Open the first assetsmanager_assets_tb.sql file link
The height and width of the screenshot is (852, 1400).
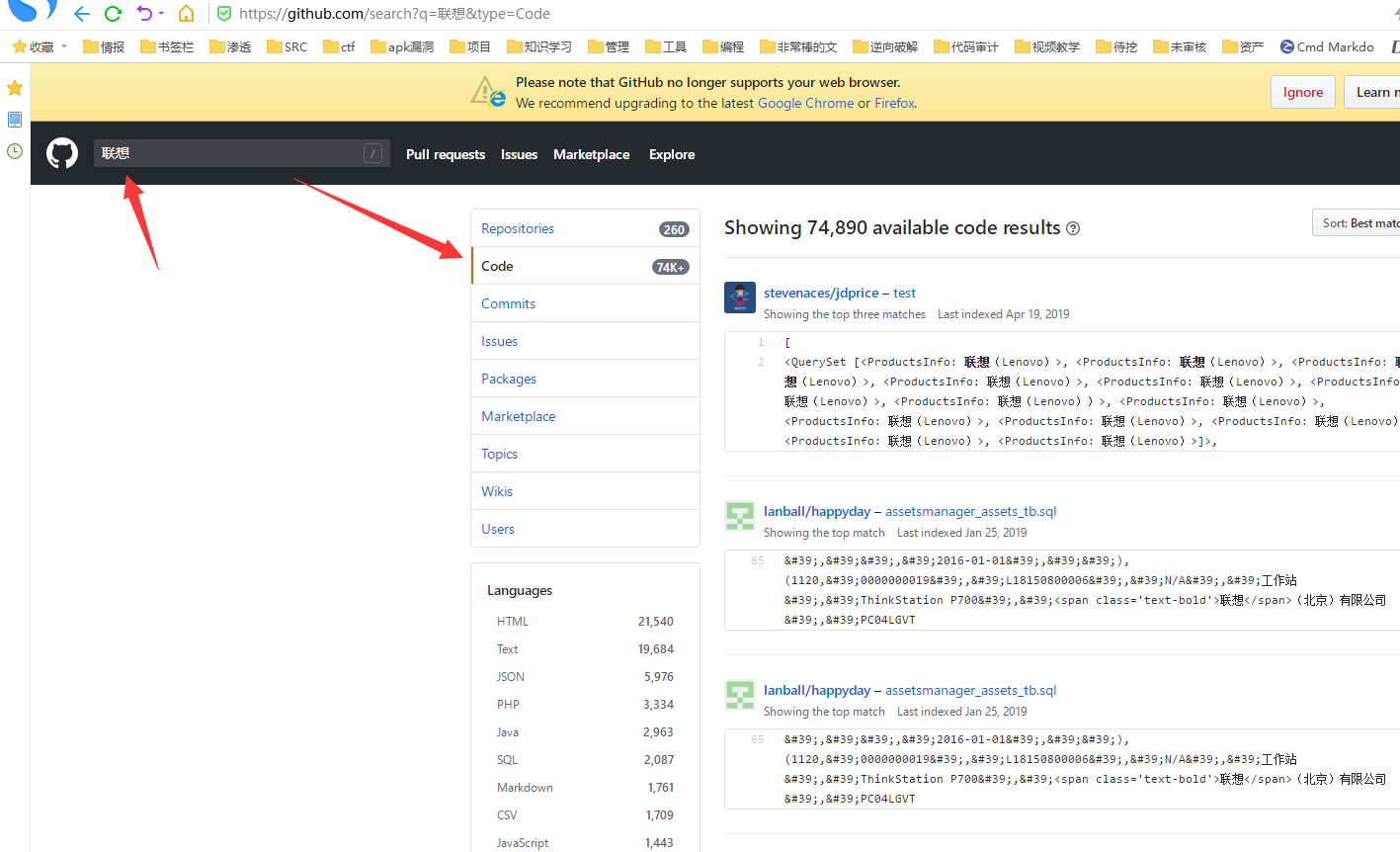tap(971, 511)
